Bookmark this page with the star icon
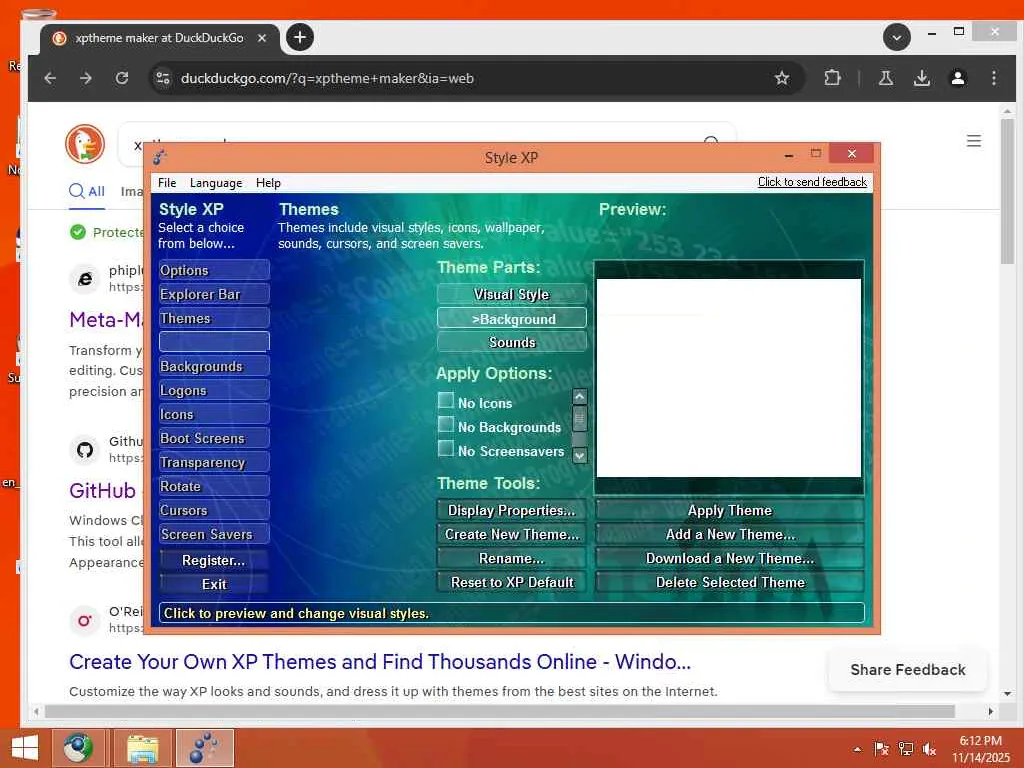Viewport: 1024px width, 768px height. click(782, 78)
